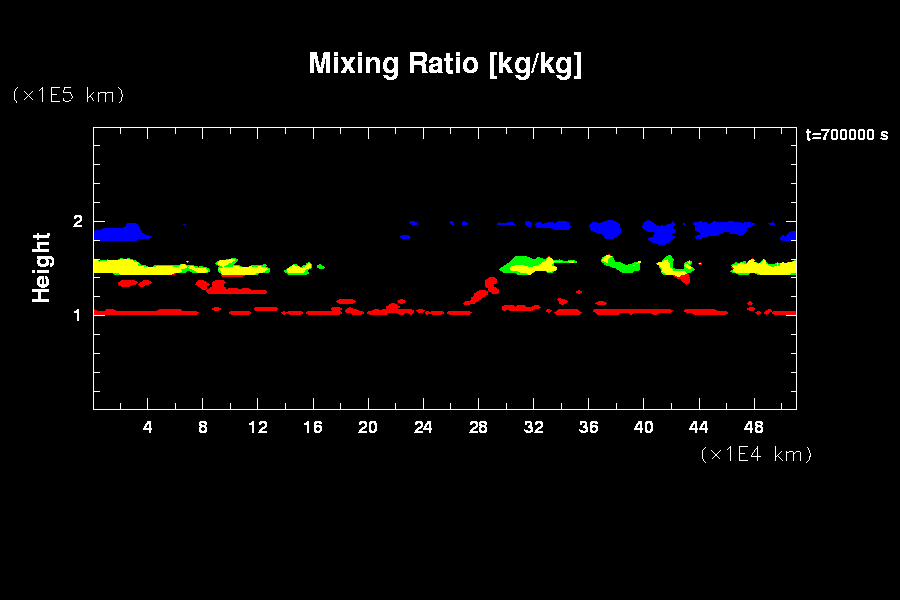Click the y-axis tick label "2"
The height and width of the screenshot is (600, 900).
pos(78,222)
